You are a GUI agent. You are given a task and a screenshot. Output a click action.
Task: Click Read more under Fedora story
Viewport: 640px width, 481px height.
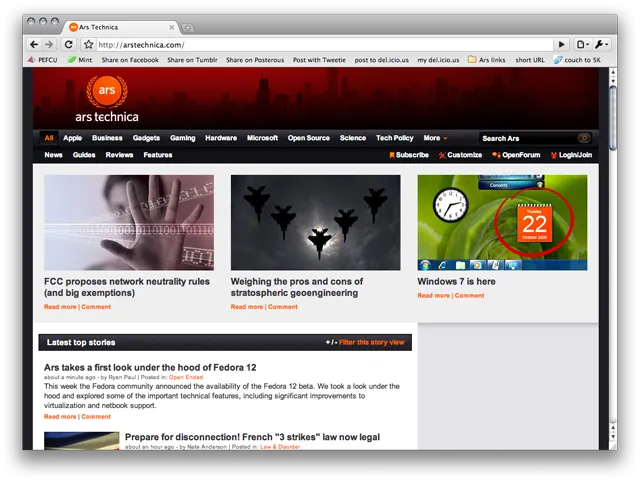pos(60,416)
